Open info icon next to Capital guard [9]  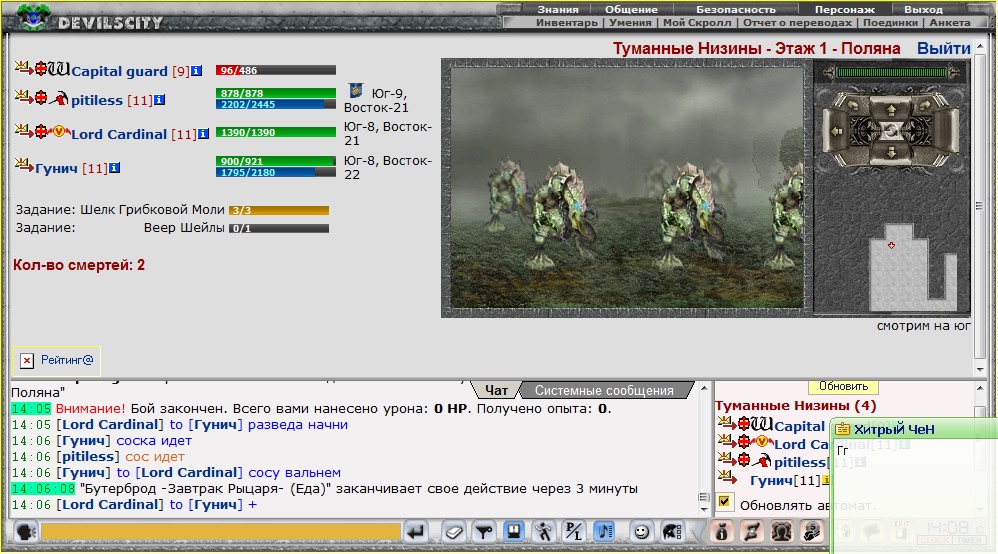[197, 71]
